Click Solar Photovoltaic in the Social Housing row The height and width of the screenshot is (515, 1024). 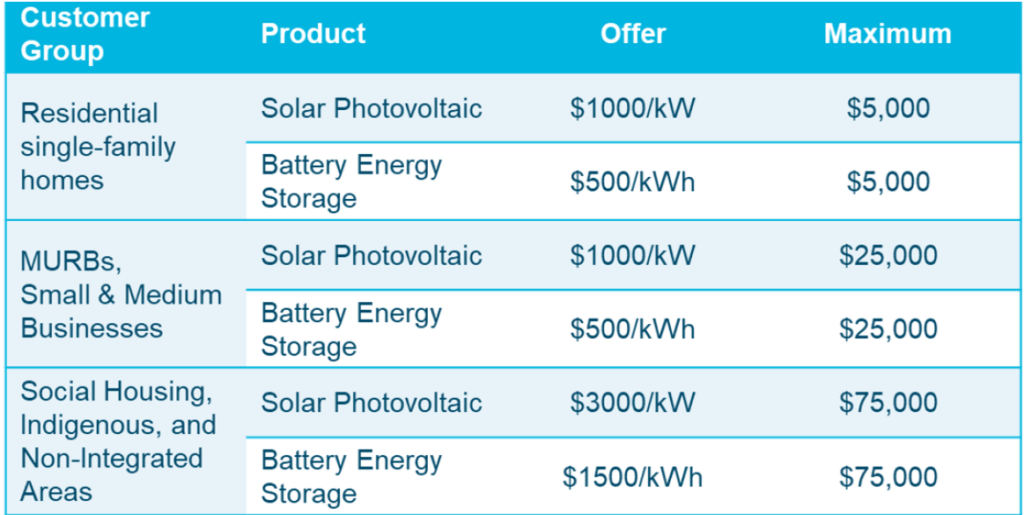372,403
